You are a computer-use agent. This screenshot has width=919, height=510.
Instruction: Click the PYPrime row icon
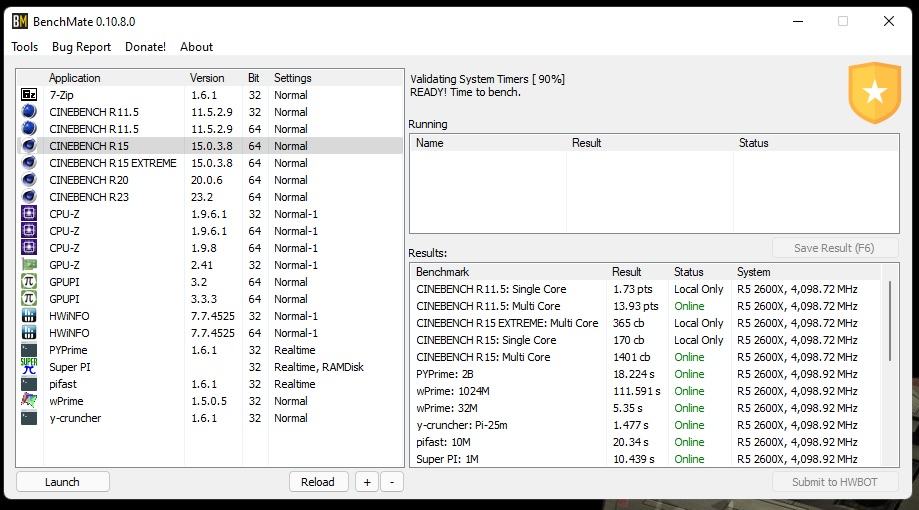(x=29, y=349)
